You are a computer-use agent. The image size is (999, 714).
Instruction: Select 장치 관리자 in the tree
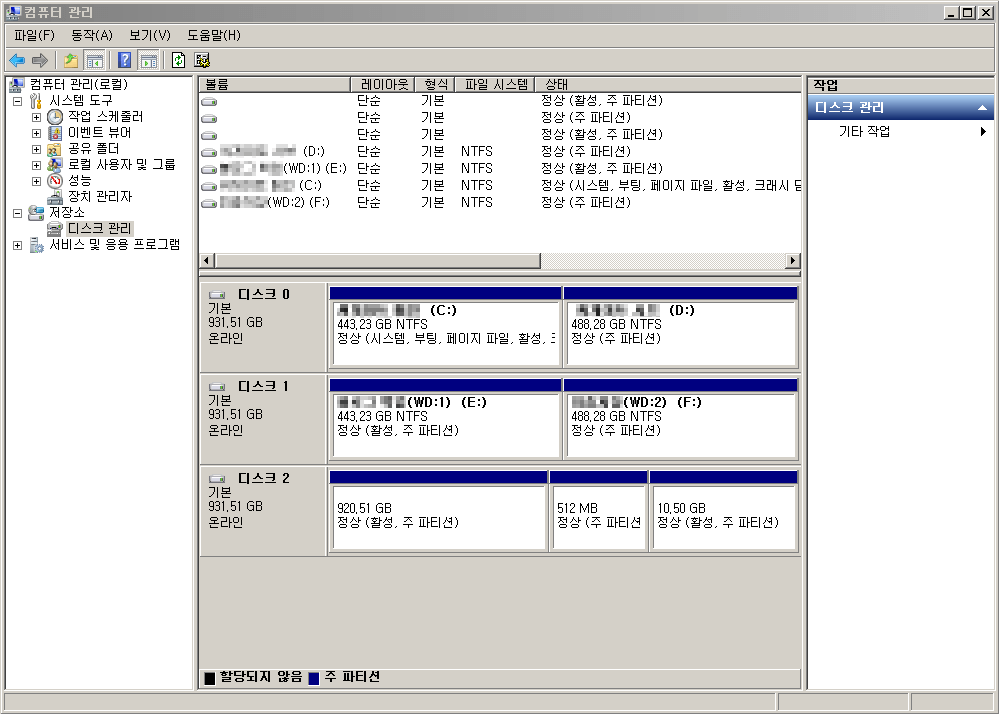100,197
